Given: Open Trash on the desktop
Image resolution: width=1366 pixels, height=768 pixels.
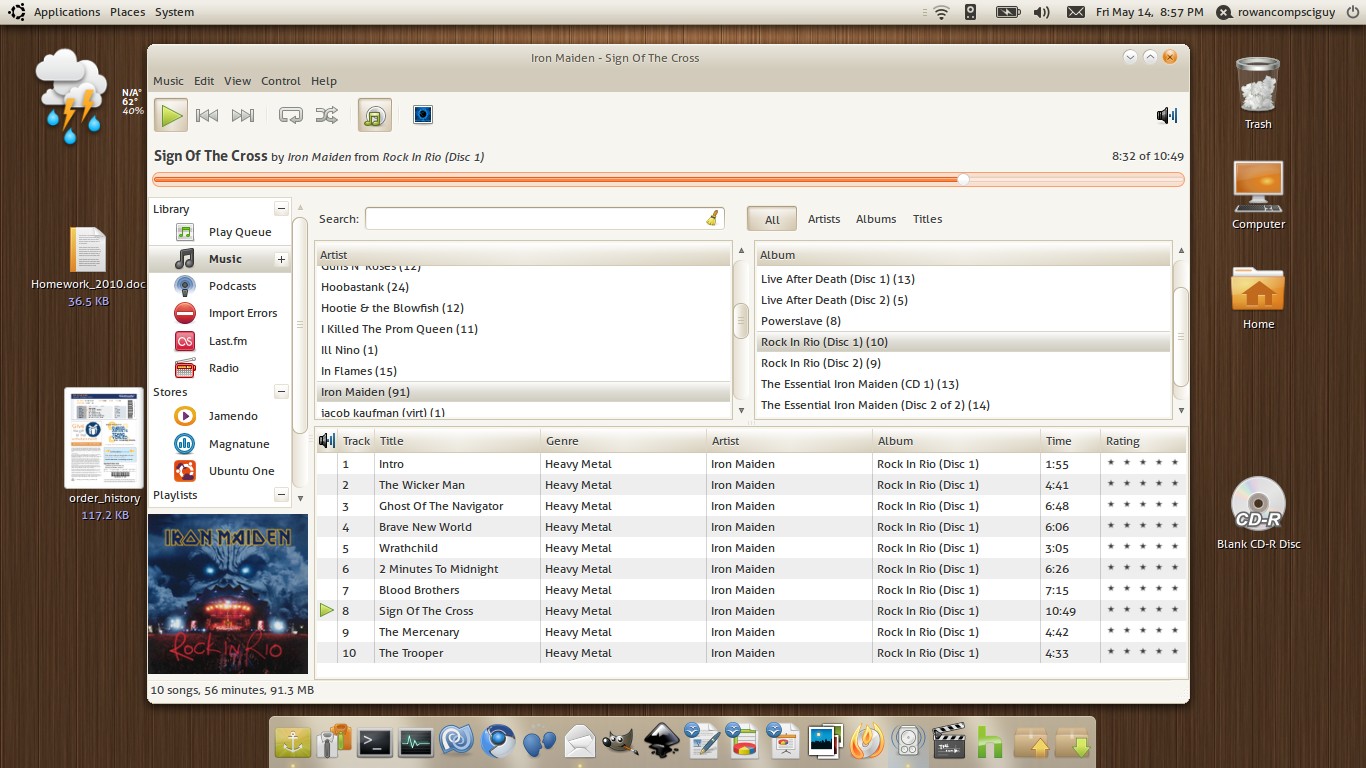Looking at the screenshot, I should [x=1258, y=92].
